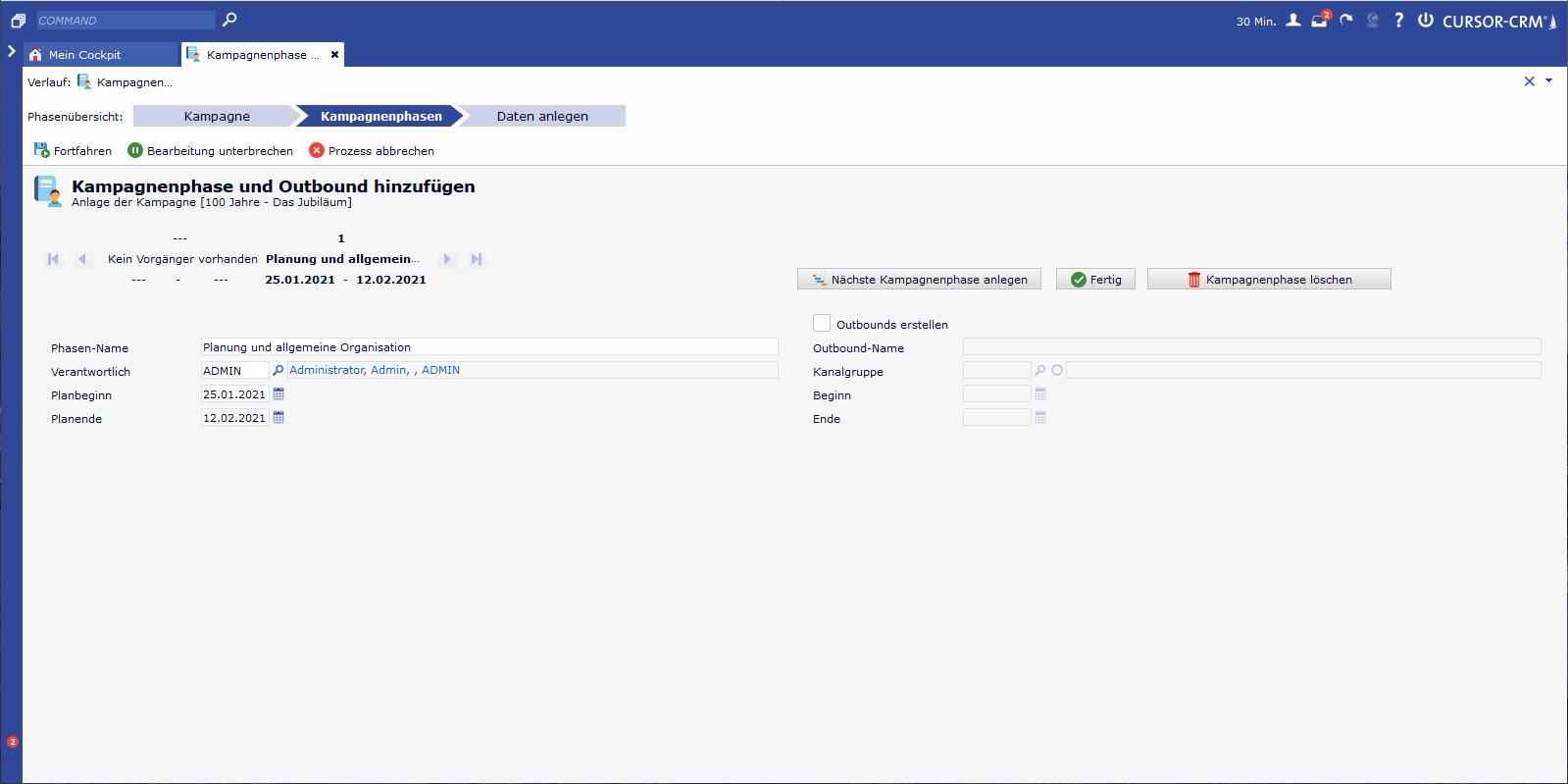Open the dropdown arrow next to the blue X
This screenshot has width=1568, height=784.
(x=1549, y=81)
